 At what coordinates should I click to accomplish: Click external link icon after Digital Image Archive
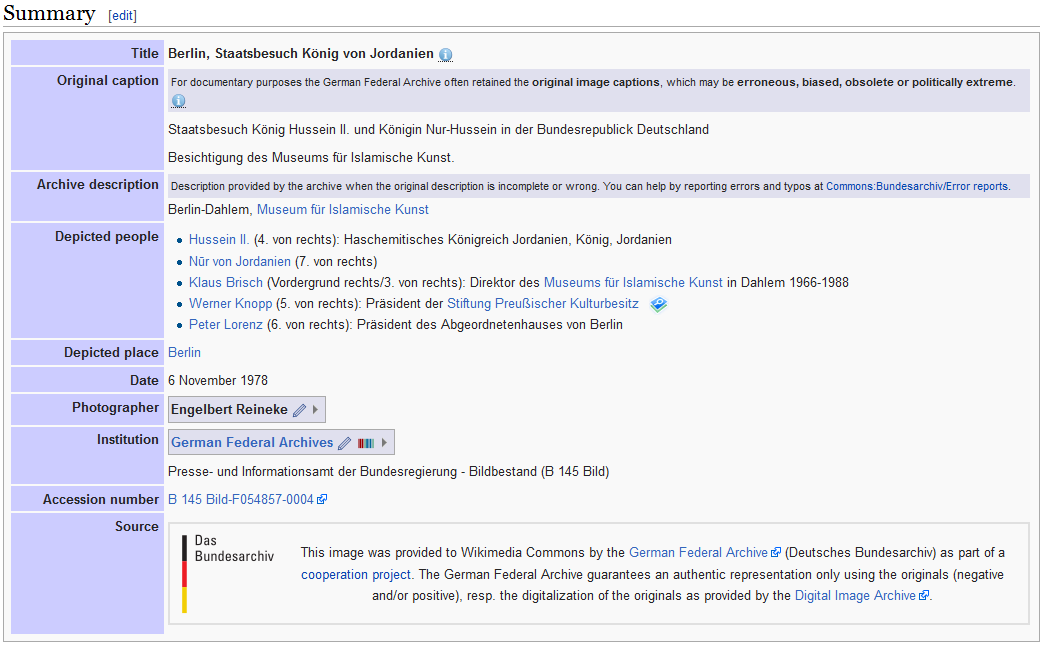coord(924,596)
